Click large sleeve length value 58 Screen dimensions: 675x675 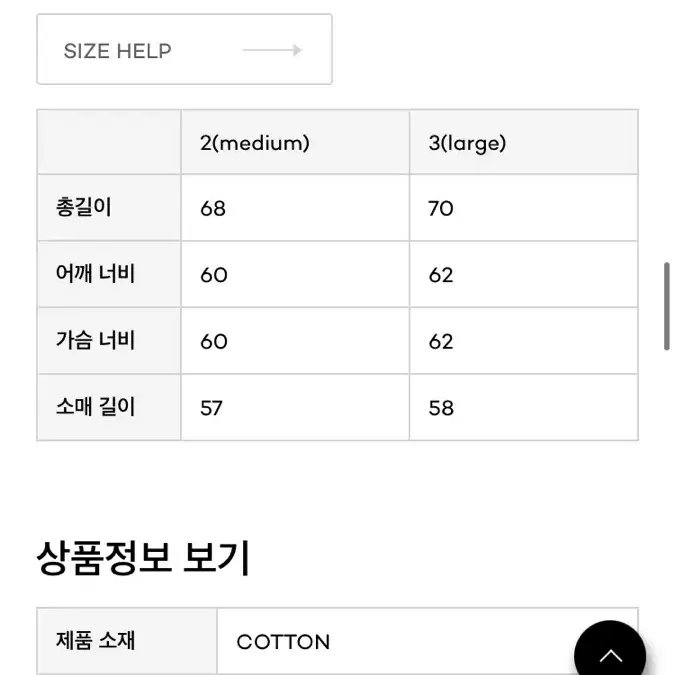(441, 408)
